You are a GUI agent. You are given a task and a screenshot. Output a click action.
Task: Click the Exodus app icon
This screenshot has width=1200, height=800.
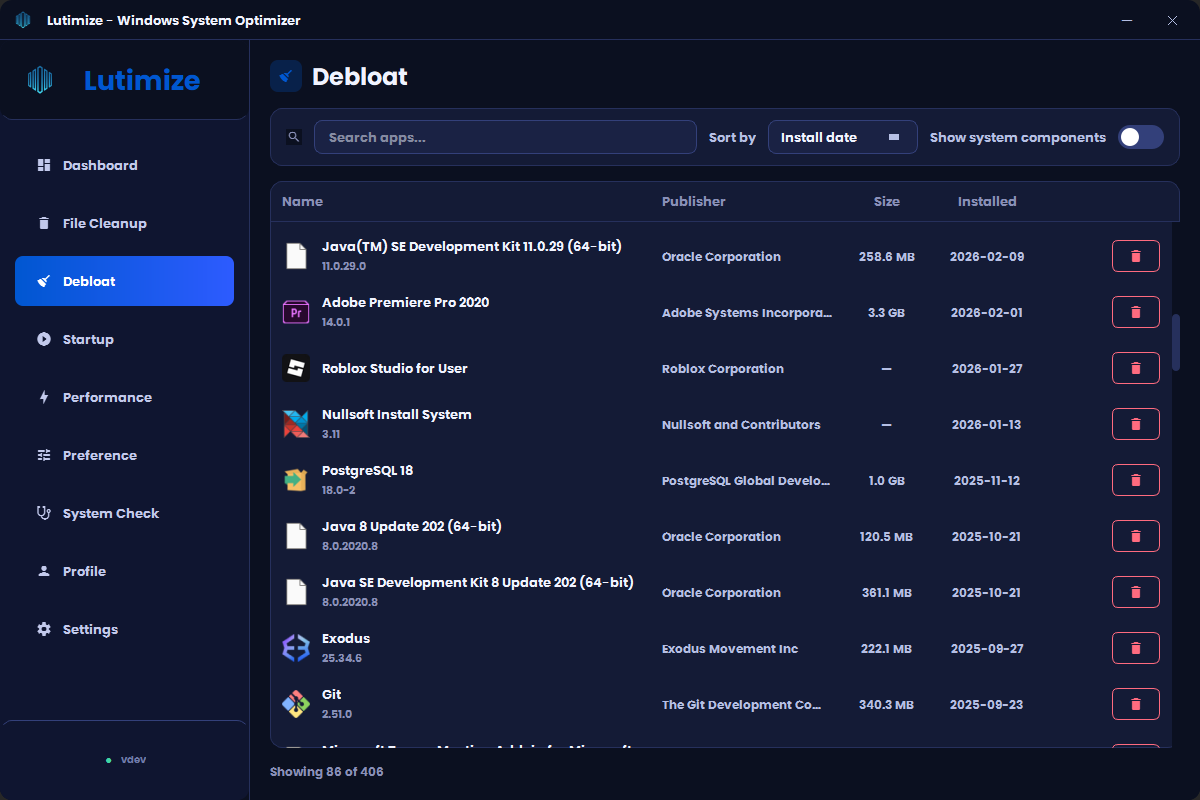[x=296, y=648]
